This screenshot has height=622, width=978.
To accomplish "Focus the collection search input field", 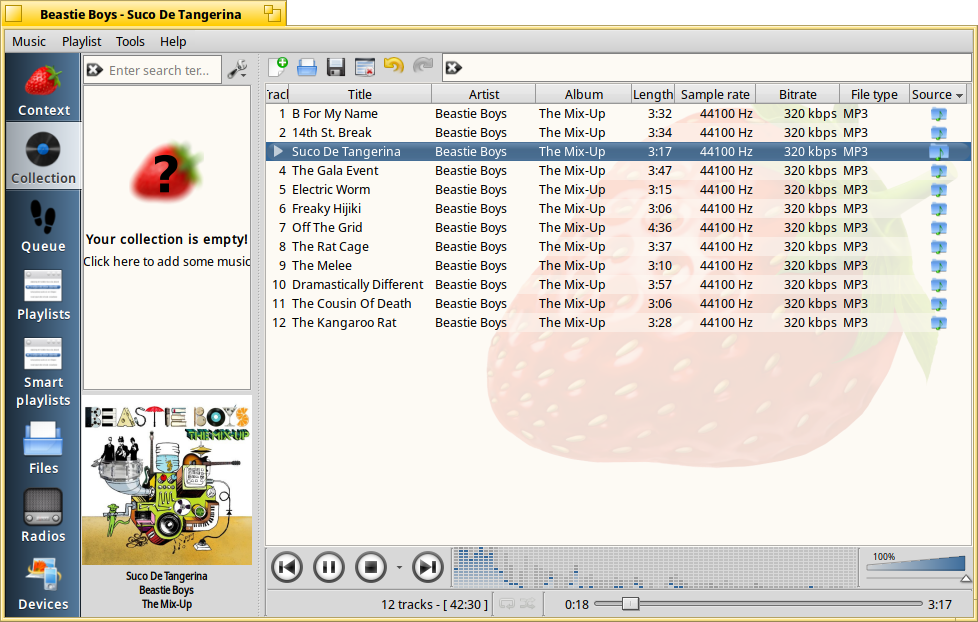I will [x=162, y=70].
